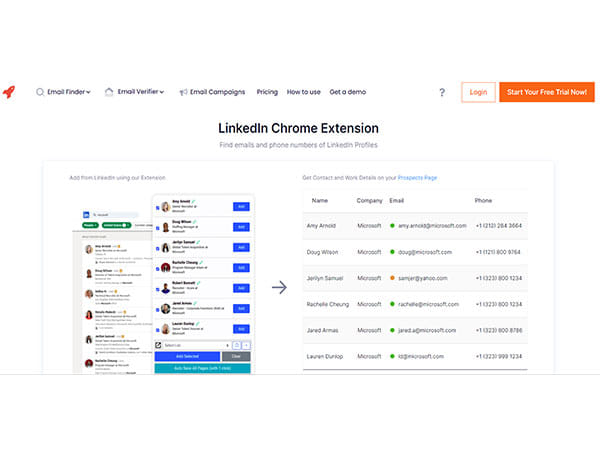Open the green People filter pill

click(90, 225)
